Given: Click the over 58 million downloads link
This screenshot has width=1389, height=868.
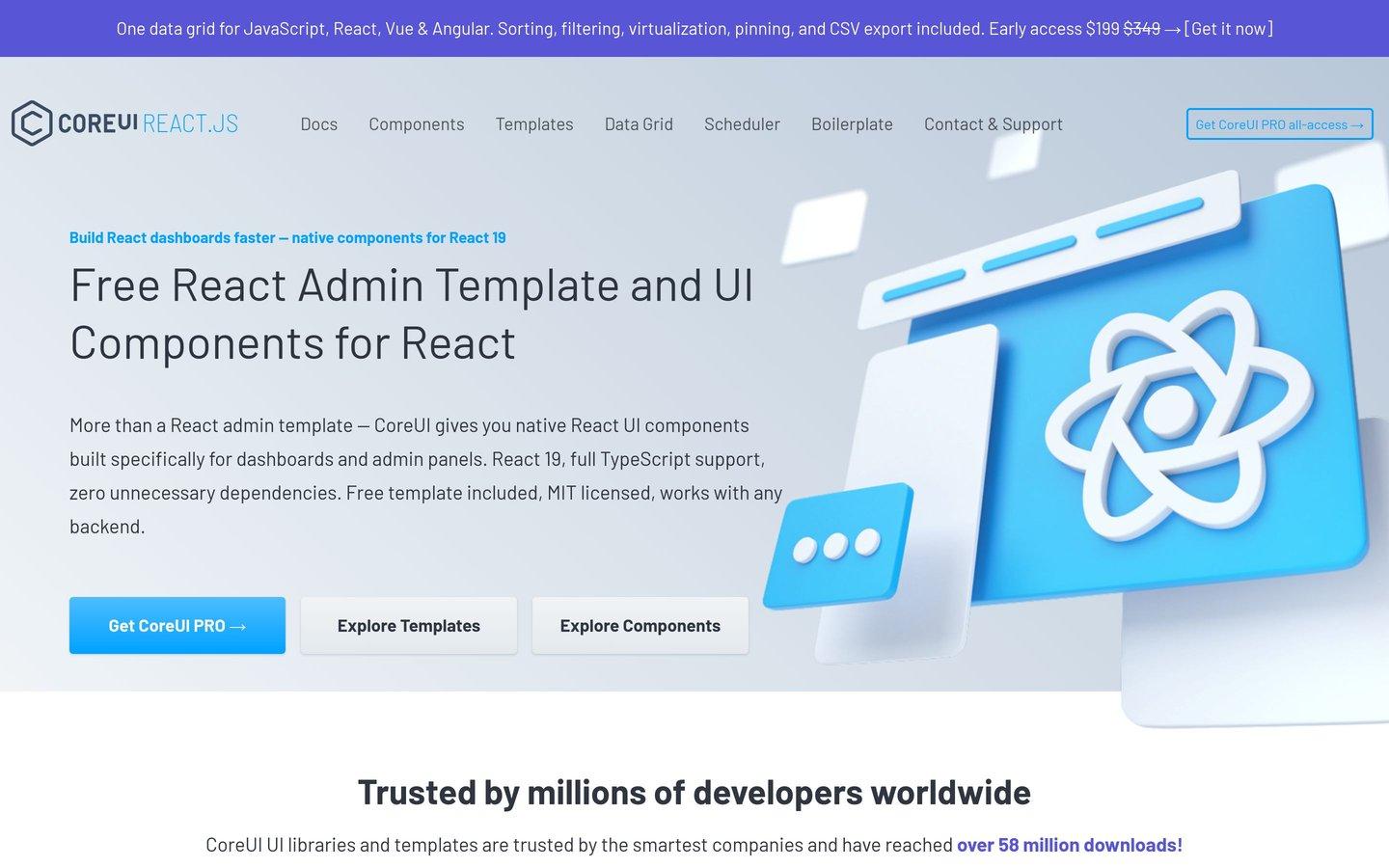Looking at the screenshot, I should click(x=1069, y=845).
